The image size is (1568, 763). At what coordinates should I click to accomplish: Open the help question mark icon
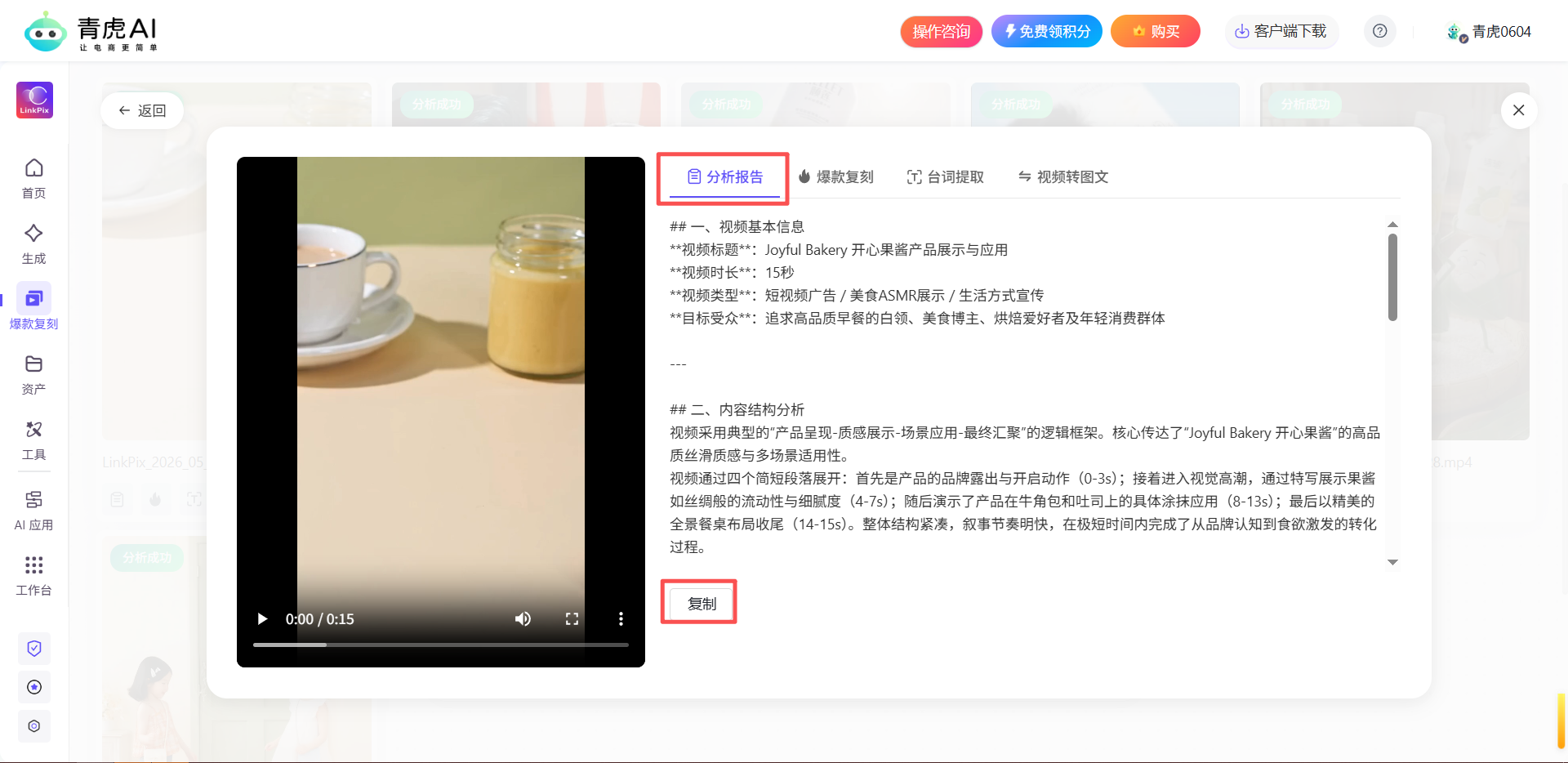pos(1379,31)
